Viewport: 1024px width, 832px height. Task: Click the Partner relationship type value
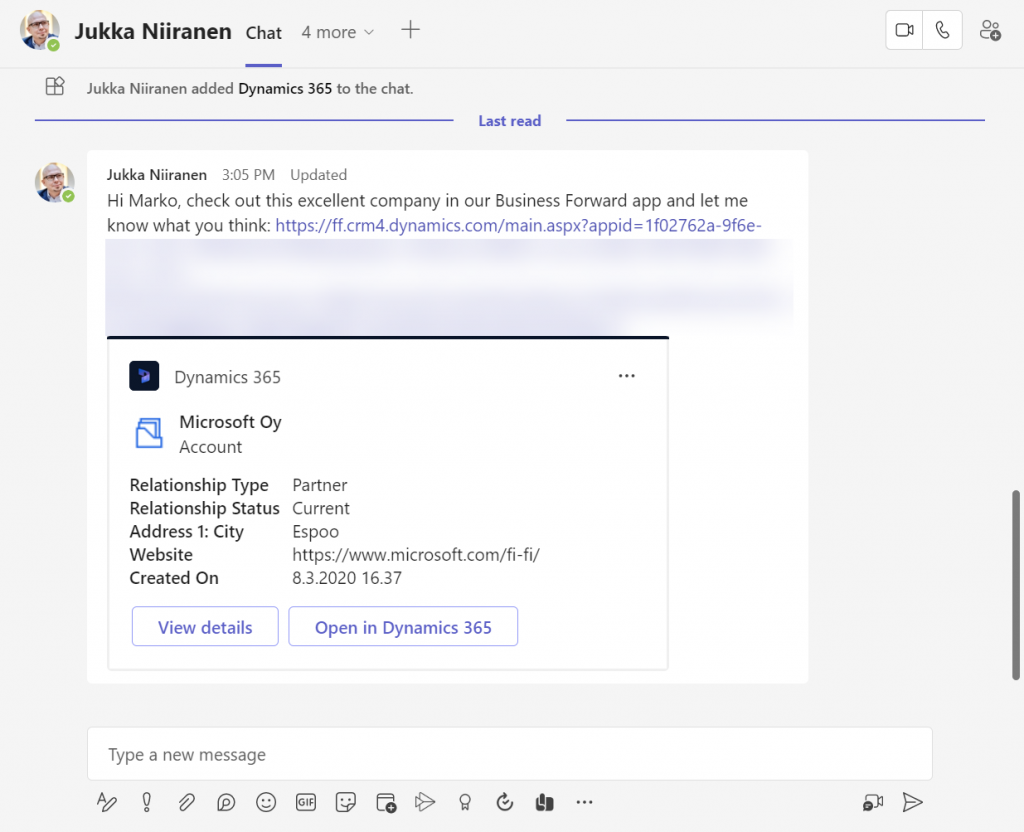(319, 485)
